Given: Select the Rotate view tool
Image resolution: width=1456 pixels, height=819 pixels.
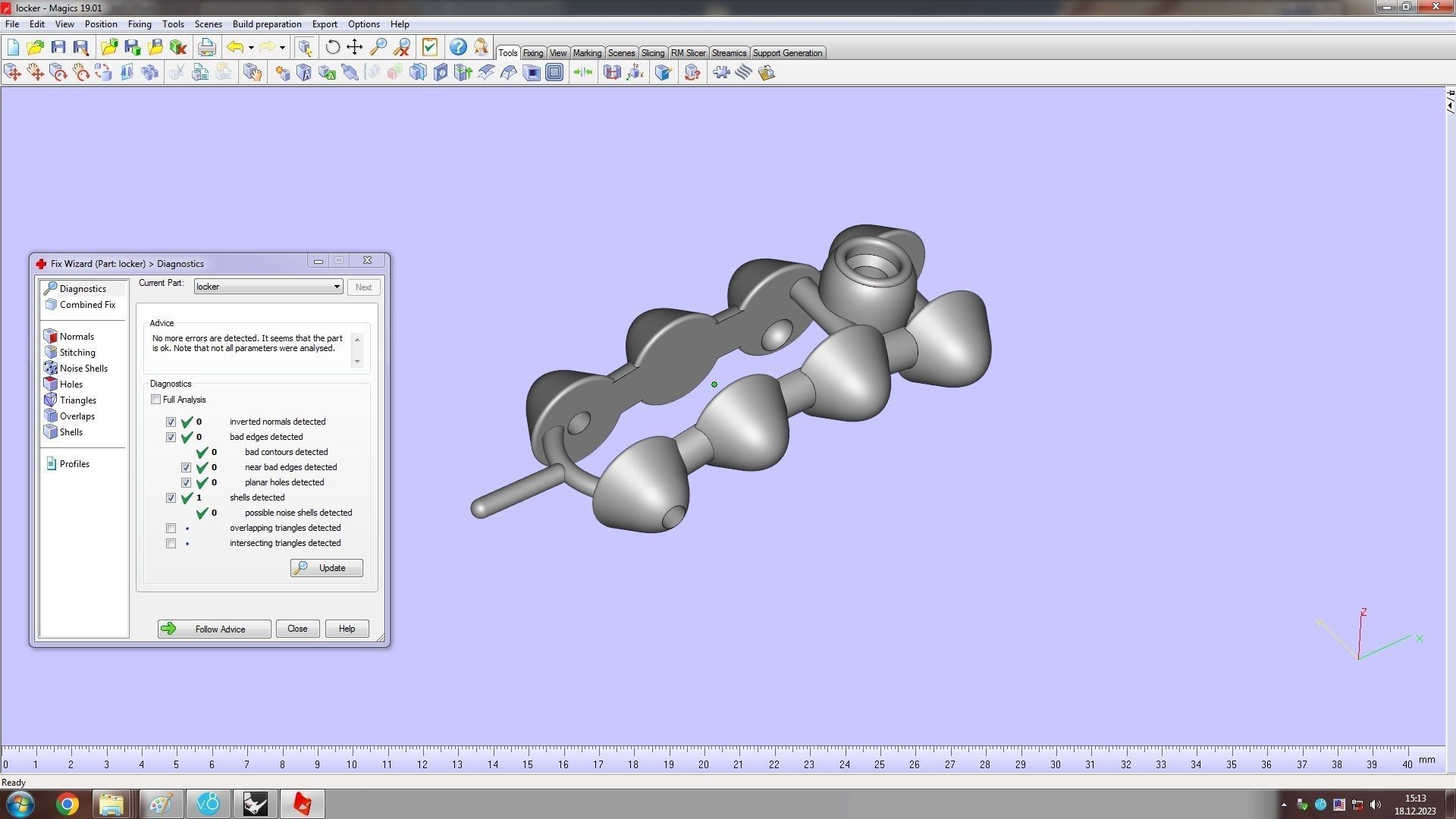Looking at the screenshot, I should 332,47.
